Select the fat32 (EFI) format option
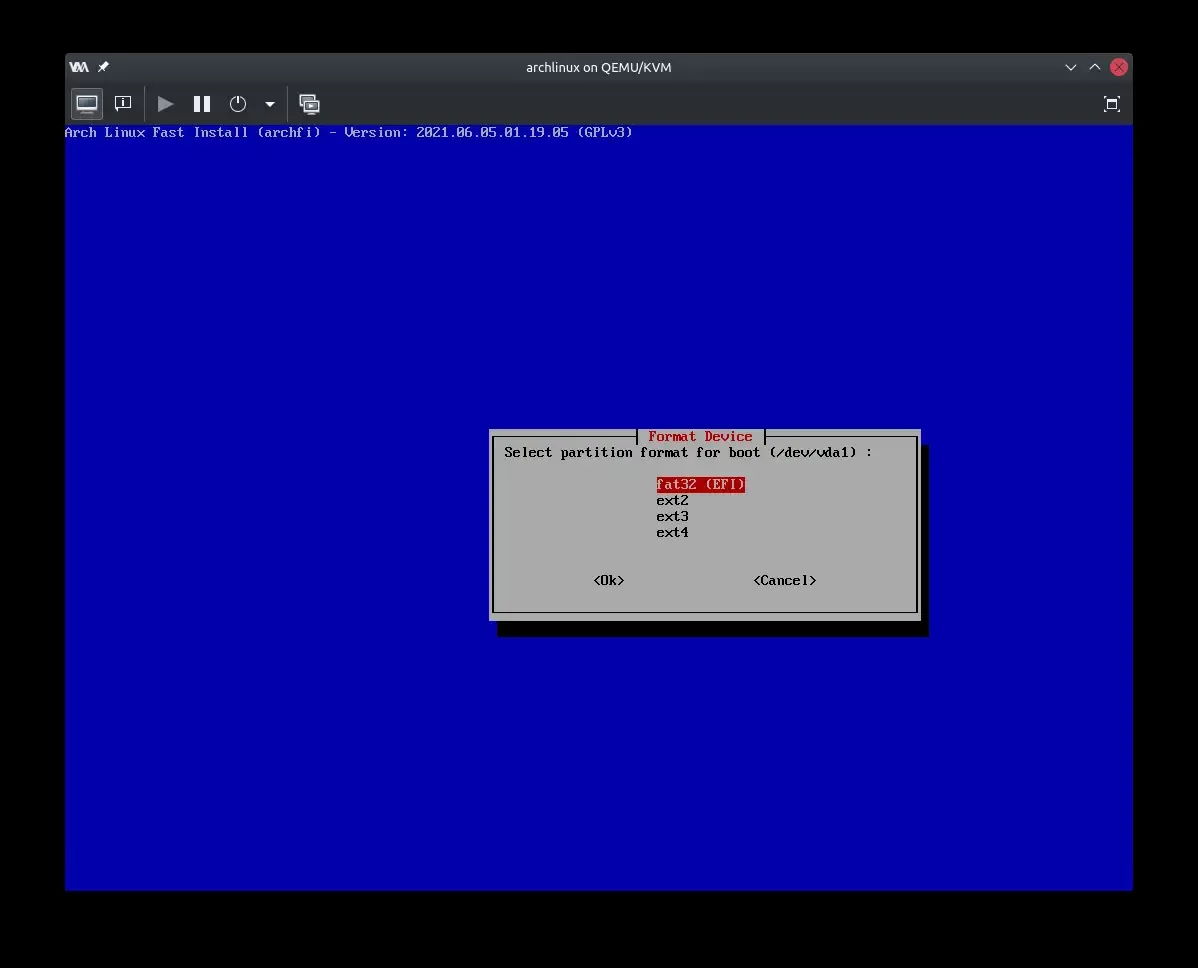Image resolution: width=1198 pixels, height=968 pixels. tap(700, 485)
